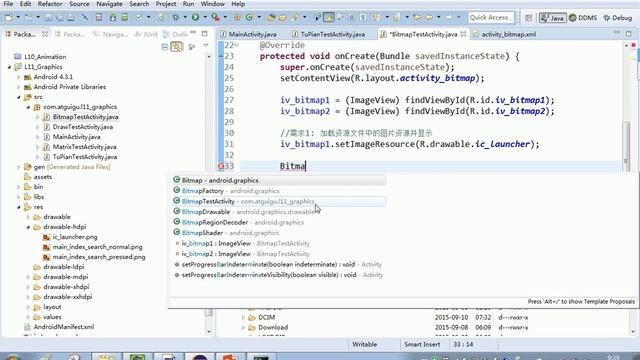Open the File menu

[x=8, y=4]
